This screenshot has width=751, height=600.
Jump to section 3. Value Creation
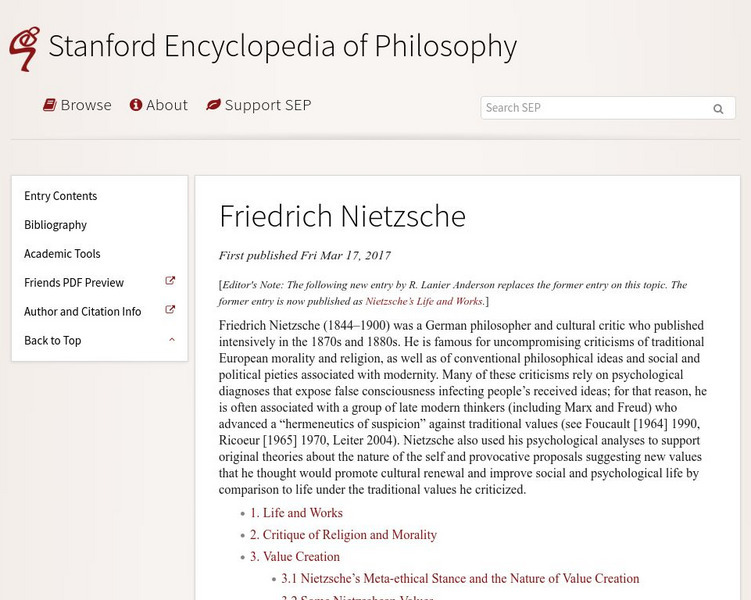(x=295, y=557)
